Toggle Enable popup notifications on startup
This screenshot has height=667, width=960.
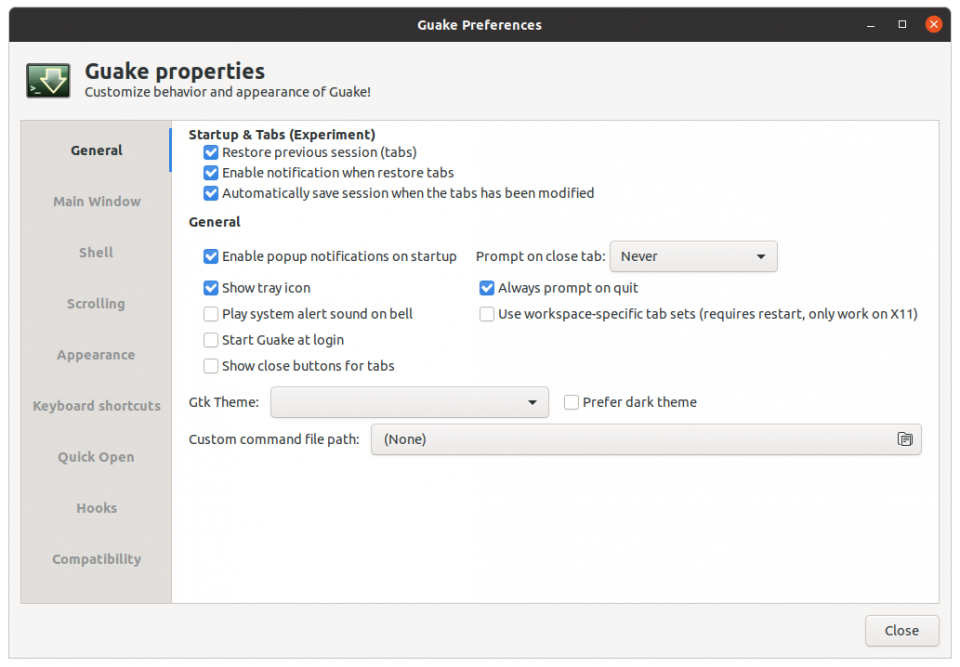(x=211, y=257)
